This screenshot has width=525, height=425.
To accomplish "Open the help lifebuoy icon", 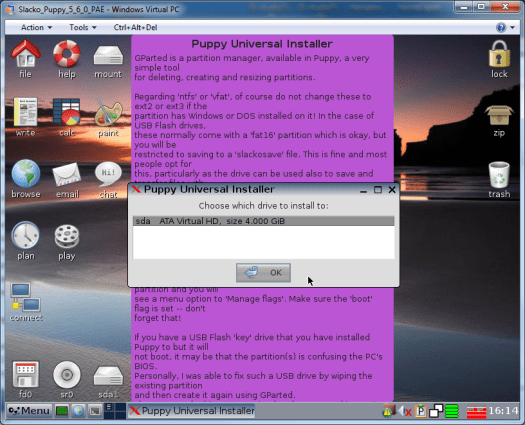I will pos(67,54).
